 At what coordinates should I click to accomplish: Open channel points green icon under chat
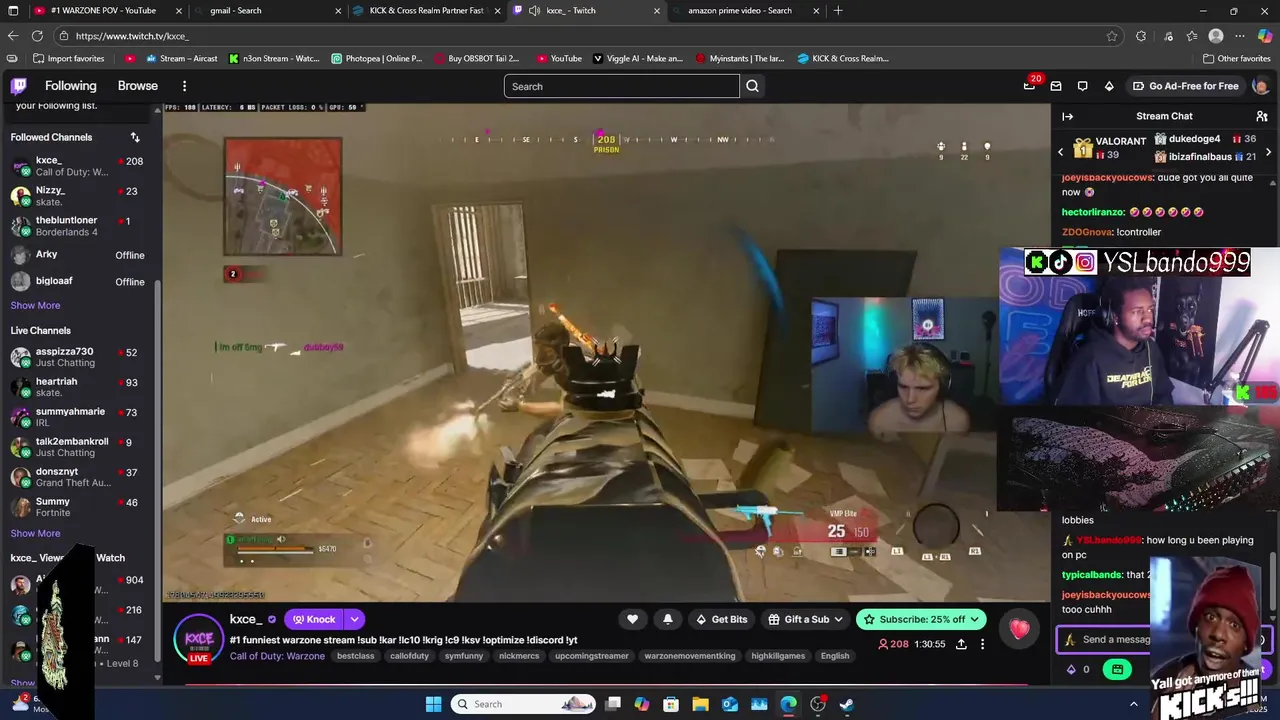1117,669
